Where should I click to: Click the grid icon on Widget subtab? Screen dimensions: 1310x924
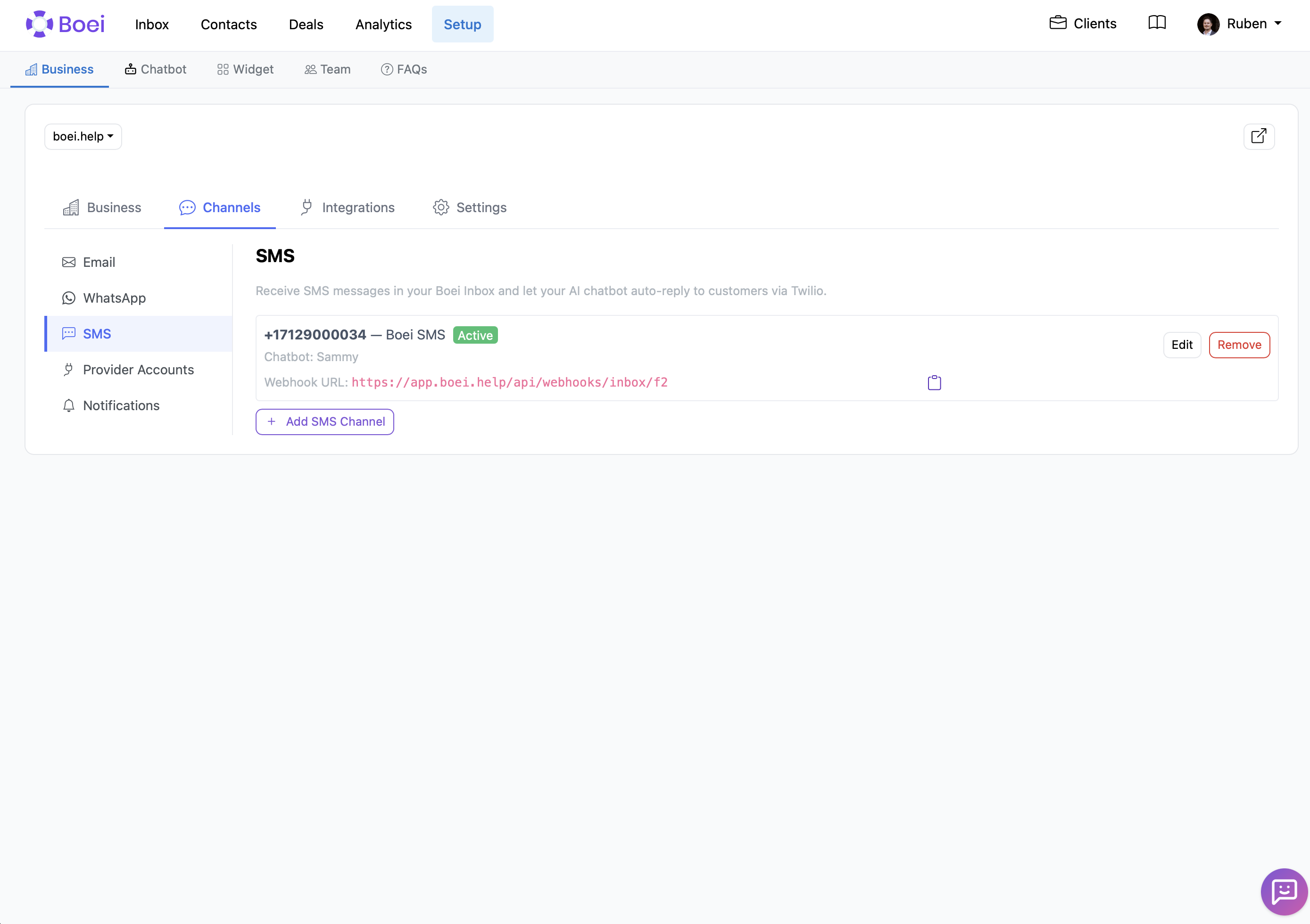tap(223, 70)
